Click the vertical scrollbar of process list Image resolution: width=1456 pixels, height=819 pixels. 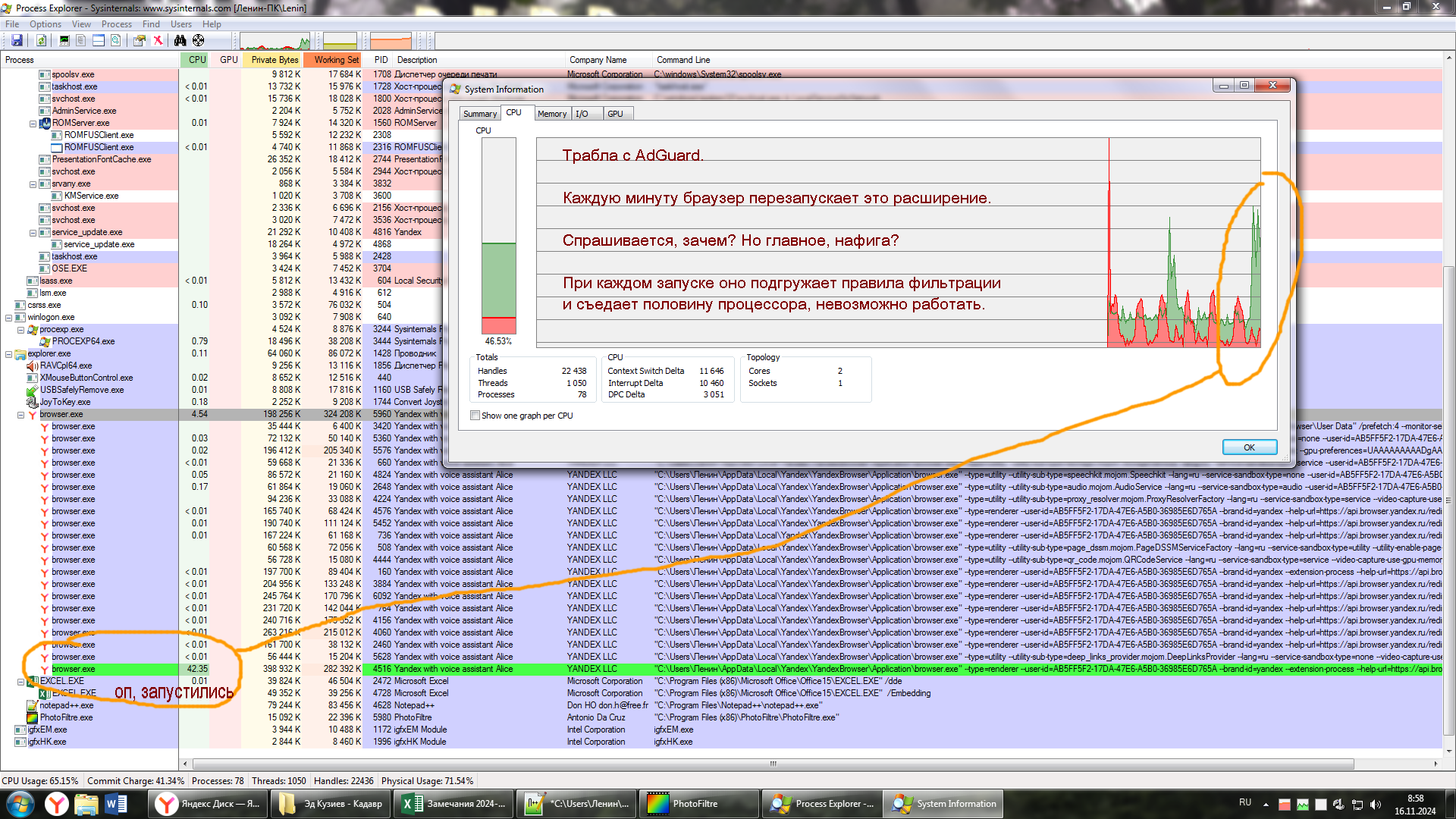pos(1448,500)
